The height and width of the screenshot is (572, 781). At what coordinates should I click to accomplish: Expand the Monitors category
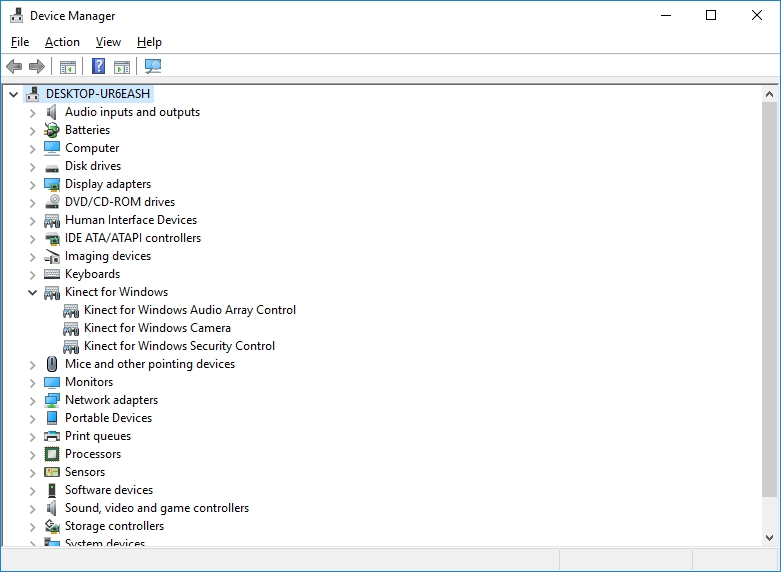32,382
